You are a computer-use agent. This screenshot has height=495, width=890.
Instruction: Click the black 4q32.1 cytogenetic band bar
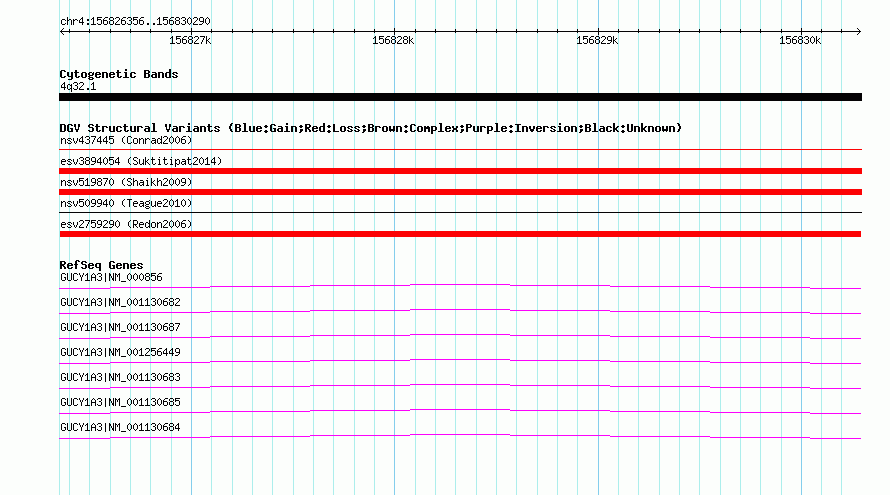tap(460, 97)
